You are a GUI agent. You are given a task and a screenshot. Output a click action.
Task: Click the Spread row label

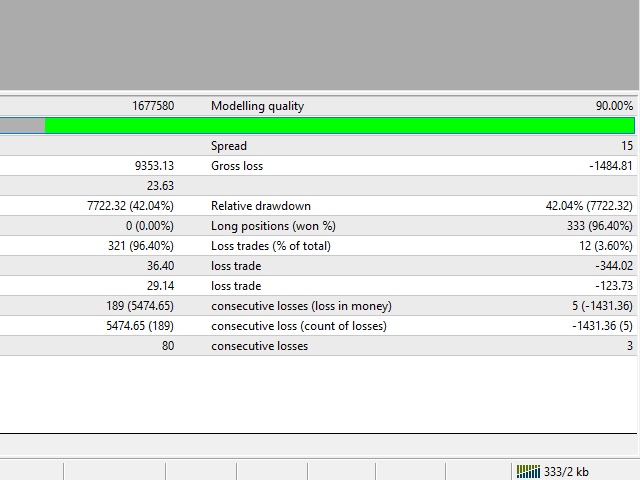(x=229, y=146)
